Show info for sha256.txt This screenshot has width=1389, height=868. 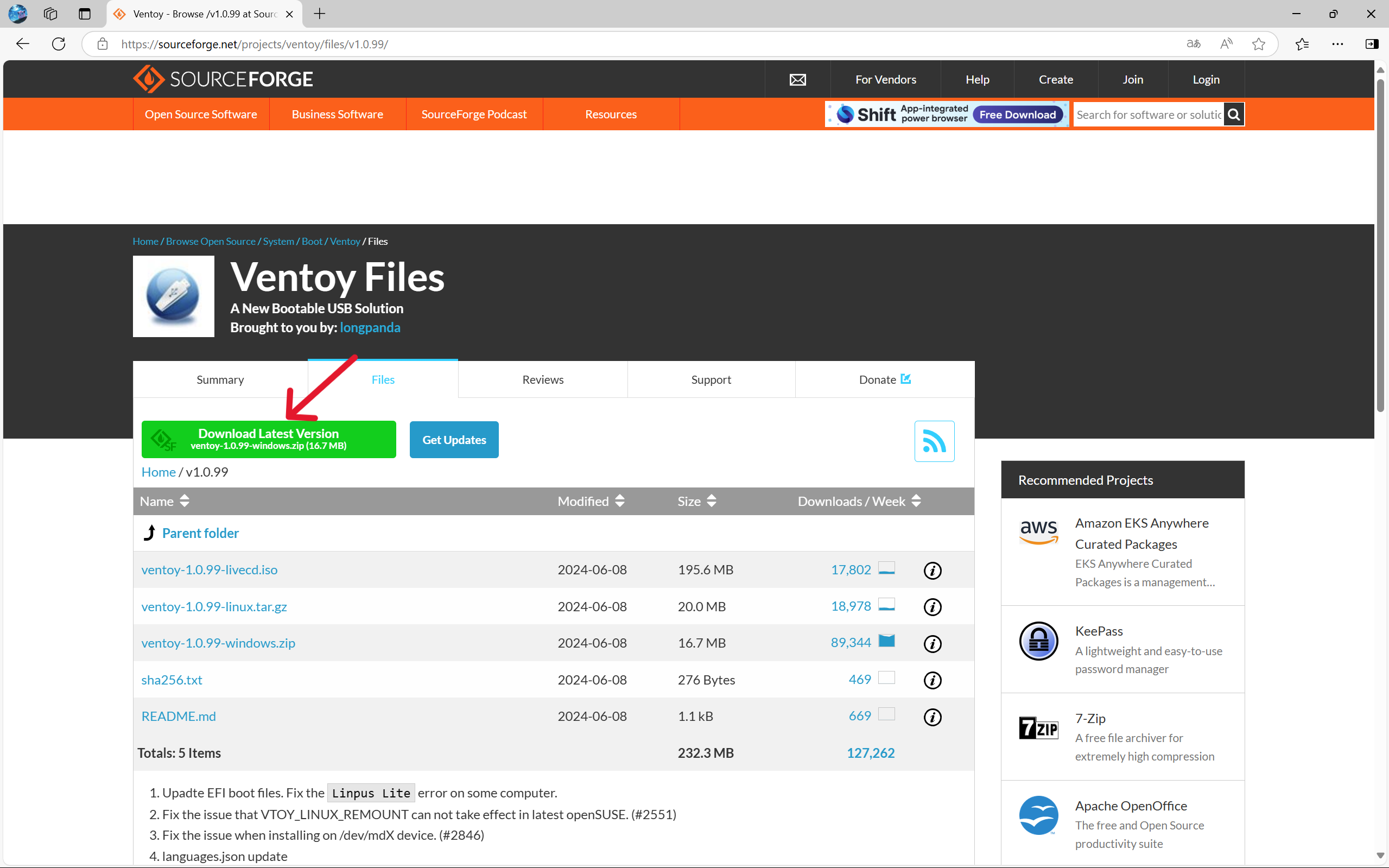[x=932, y=680]
